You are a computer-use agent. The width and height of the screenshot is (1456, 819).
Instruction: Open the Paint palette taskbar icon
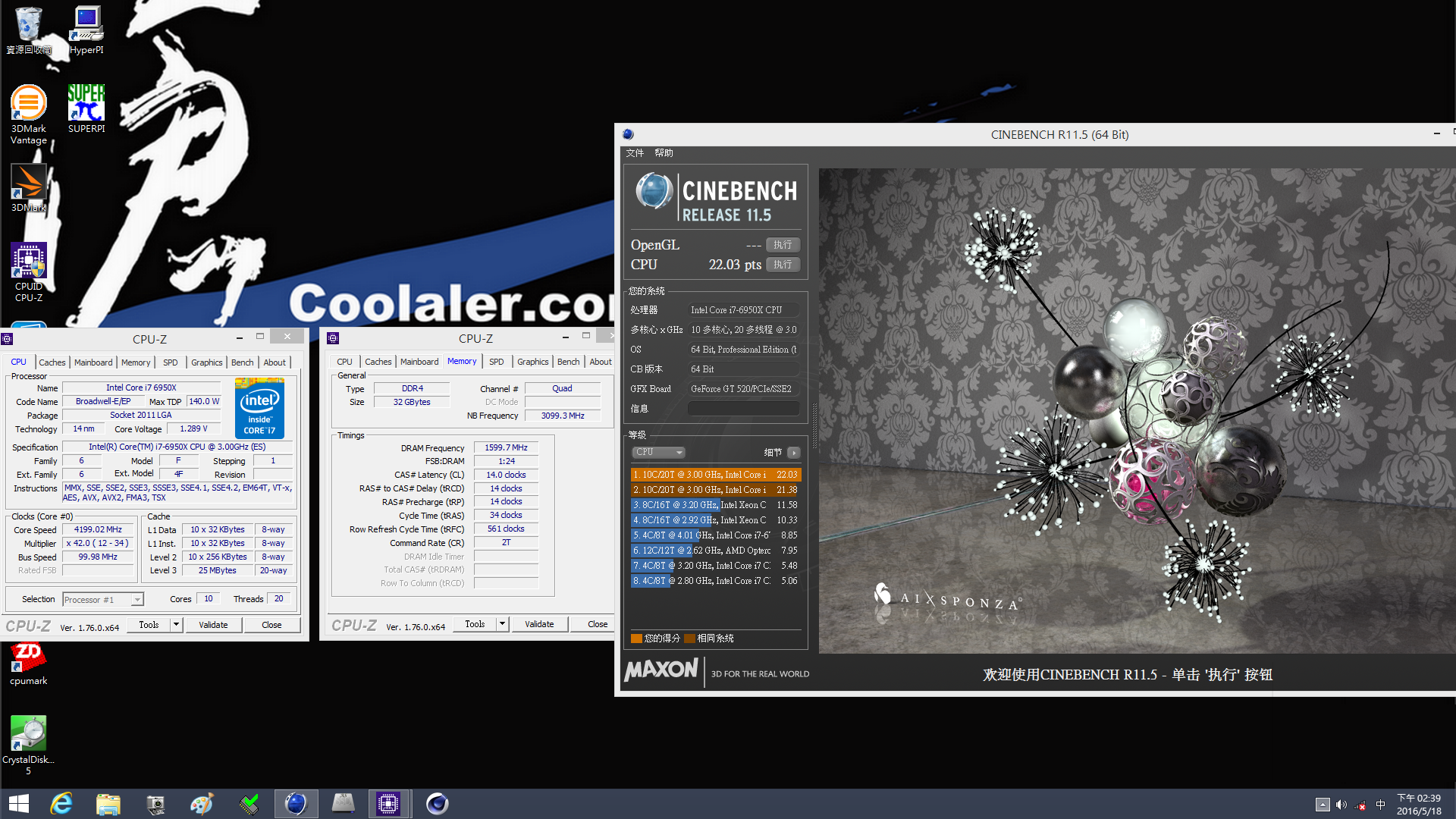coord(202,804)
